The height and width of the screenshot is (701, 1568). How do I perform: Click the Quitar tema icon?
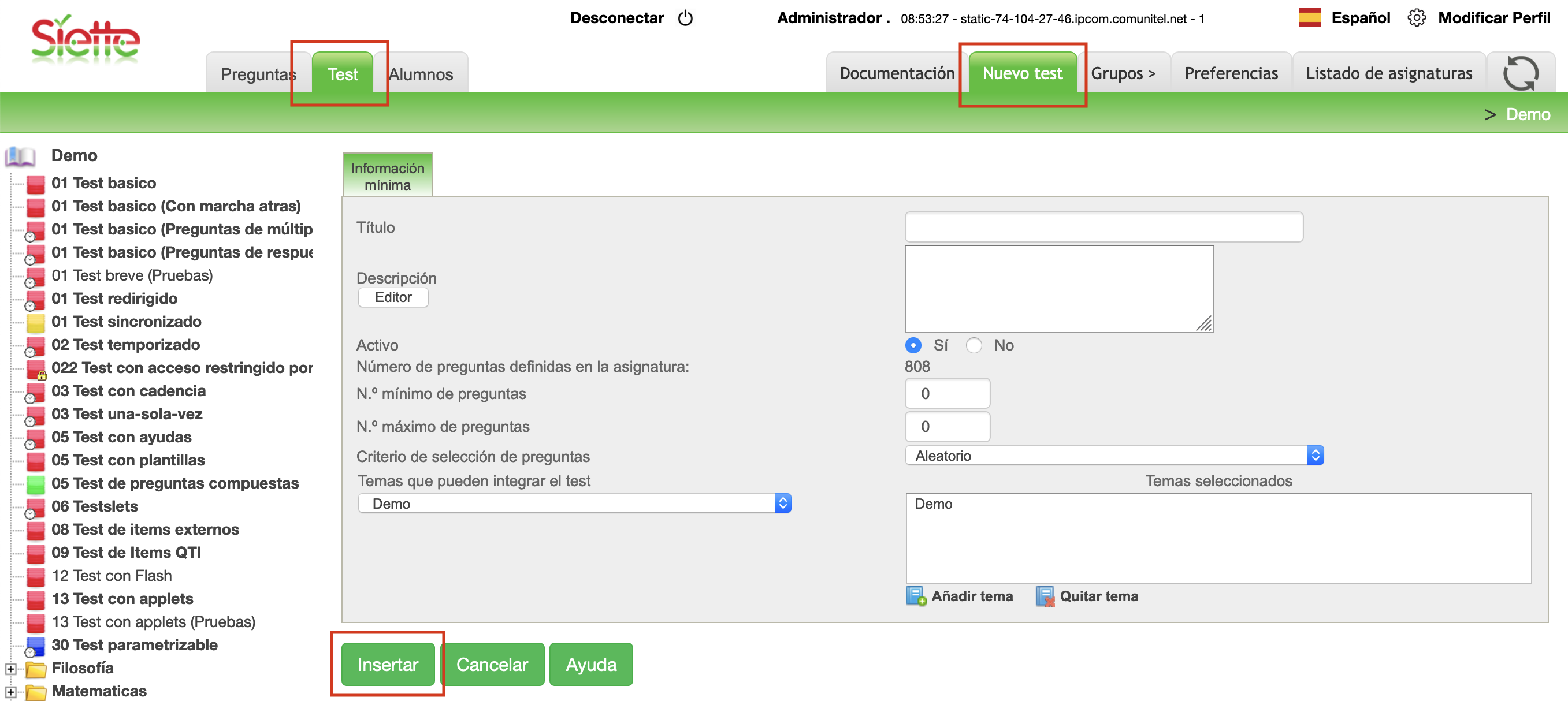pyautogui.click(x=1045, y=596)
